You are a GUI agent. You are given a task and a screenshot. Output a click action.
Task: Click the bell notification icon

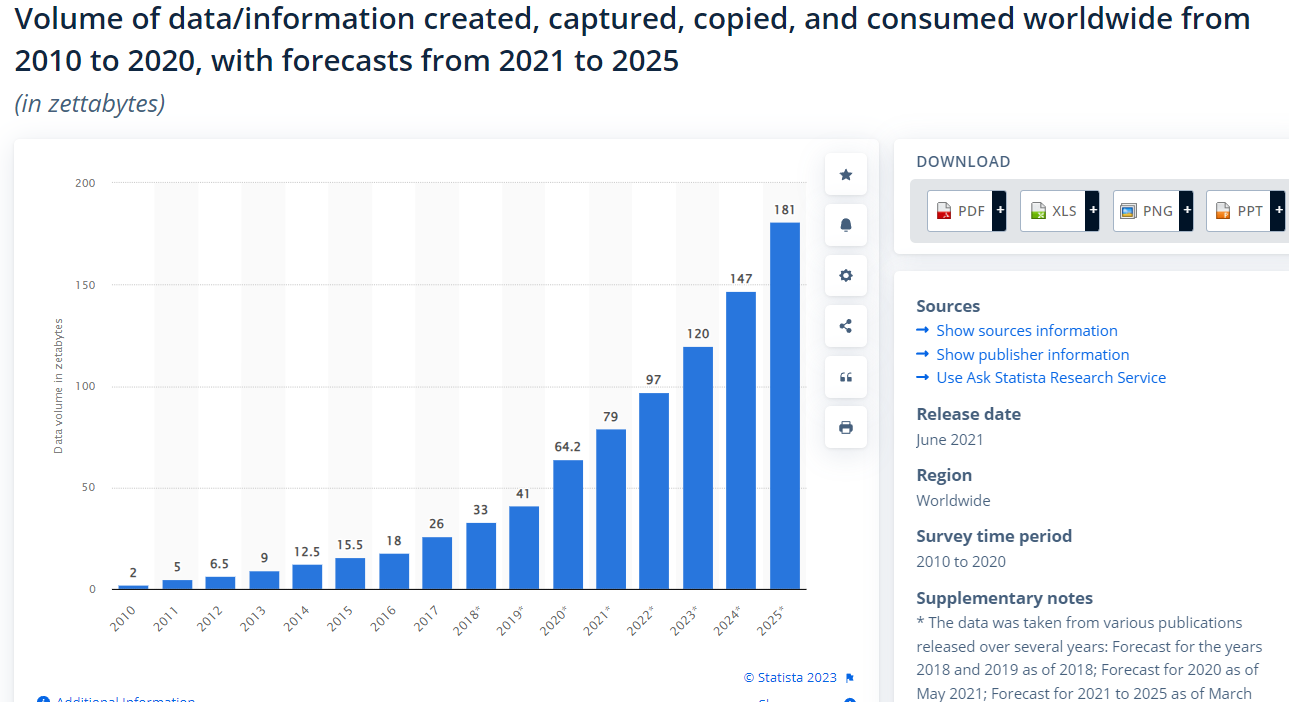coord(846,225)
